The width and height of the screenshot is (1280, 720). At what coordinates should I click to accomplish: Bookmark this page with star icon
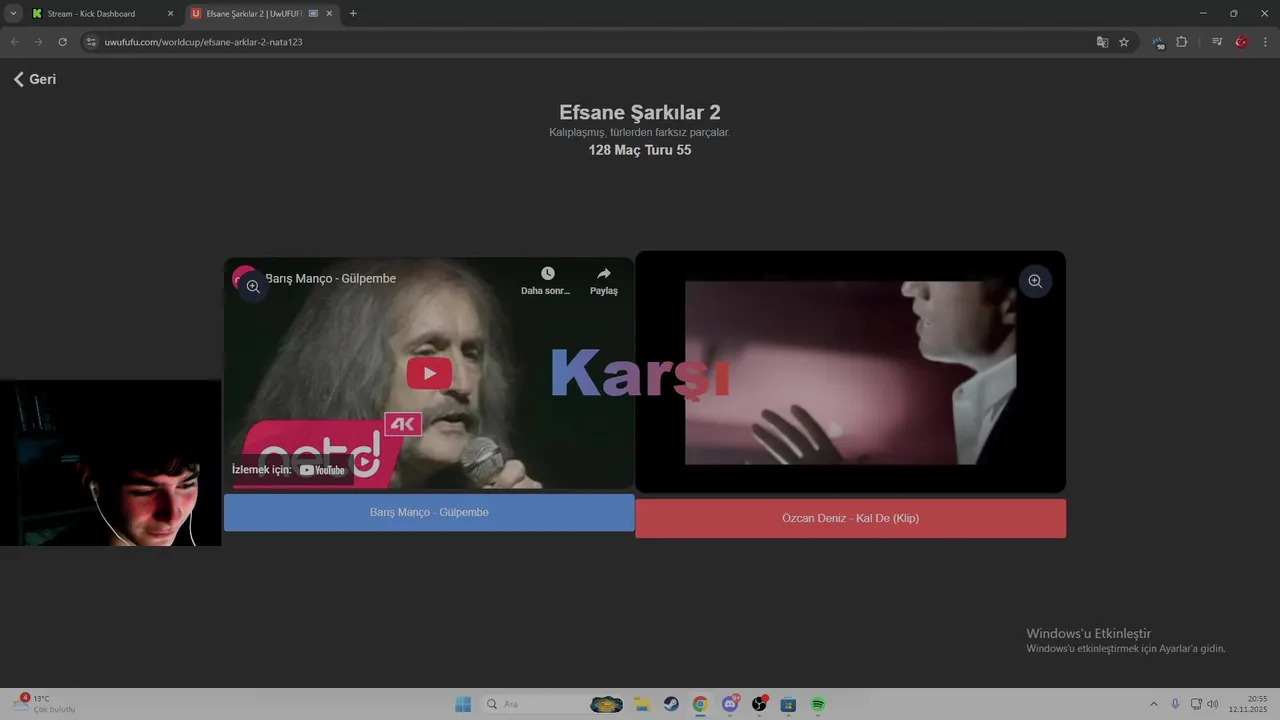point(1124,42)
